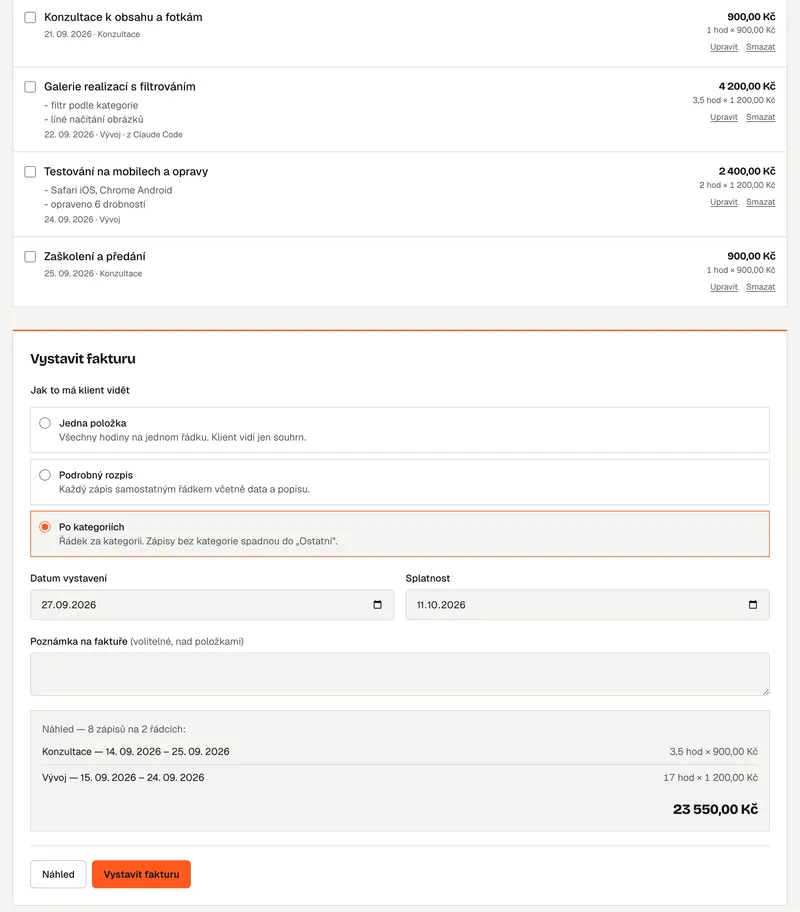Tick checkbox for Galerie realizací s filtrováním
800x912 pixels.
30,87
